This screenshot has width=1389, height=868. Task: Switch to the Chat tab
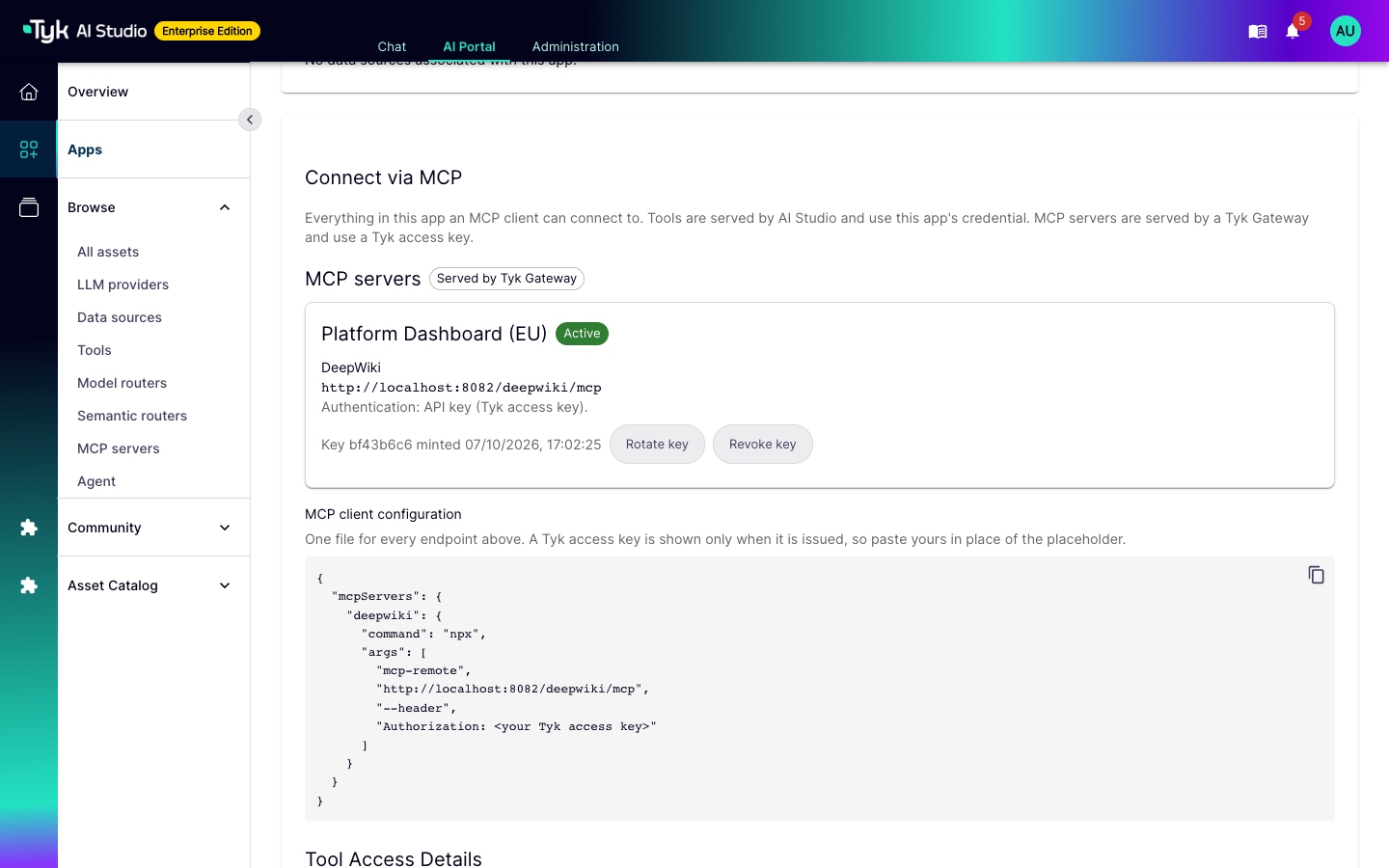392,46
